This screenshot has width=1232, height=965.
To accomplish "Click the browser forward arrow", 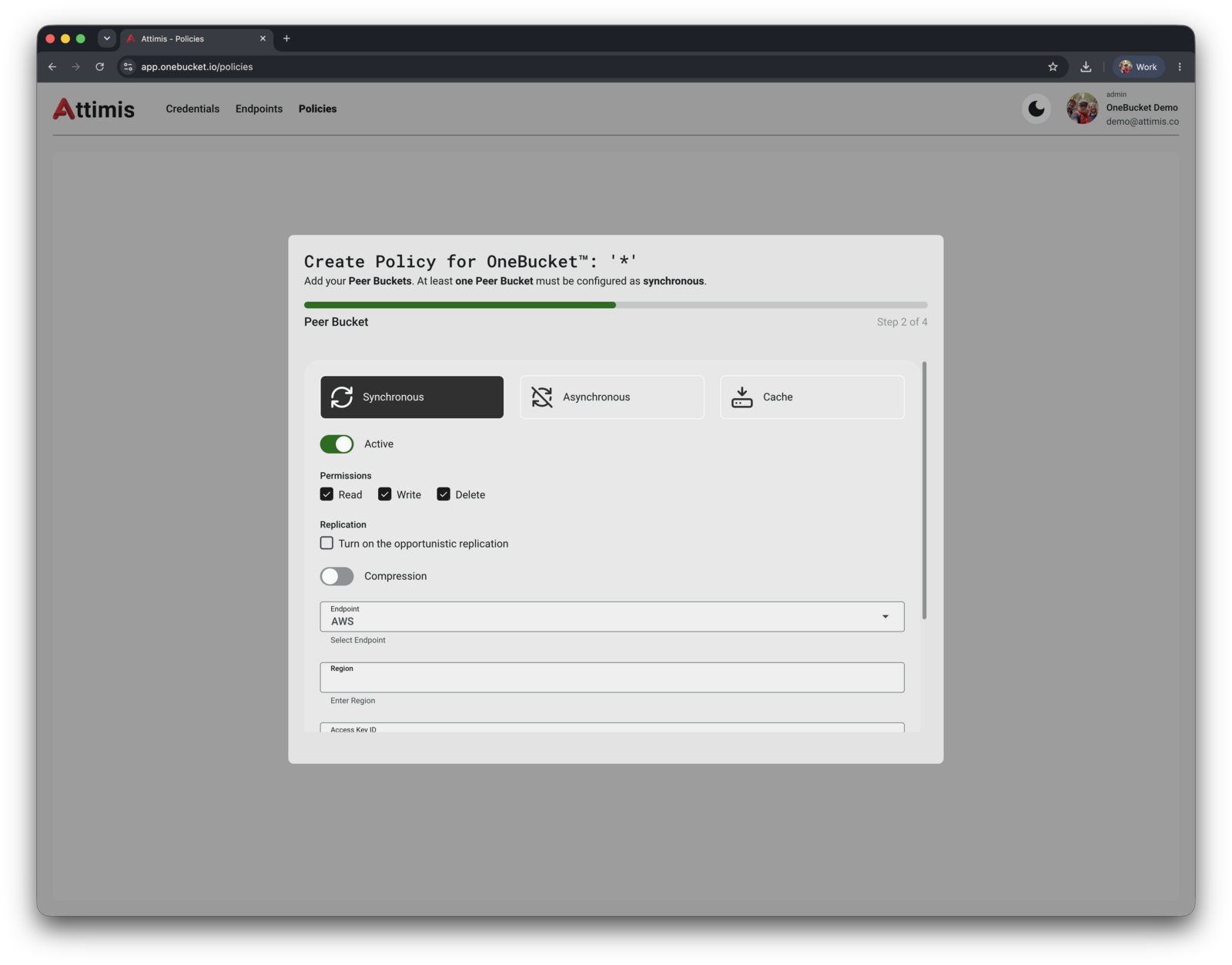I will 75,67.
